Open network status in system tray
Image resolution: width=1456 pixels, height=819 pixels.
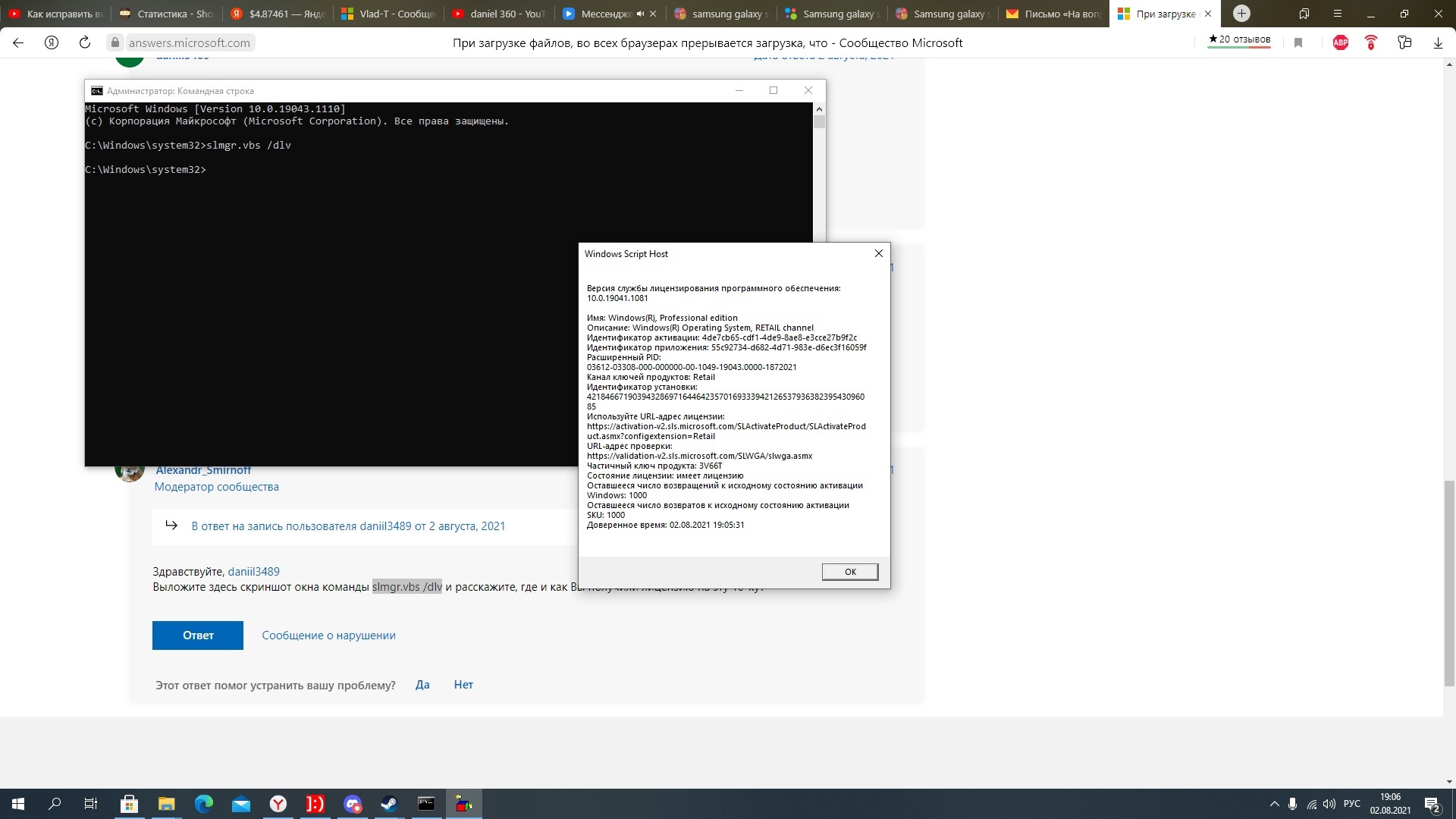1311,804
